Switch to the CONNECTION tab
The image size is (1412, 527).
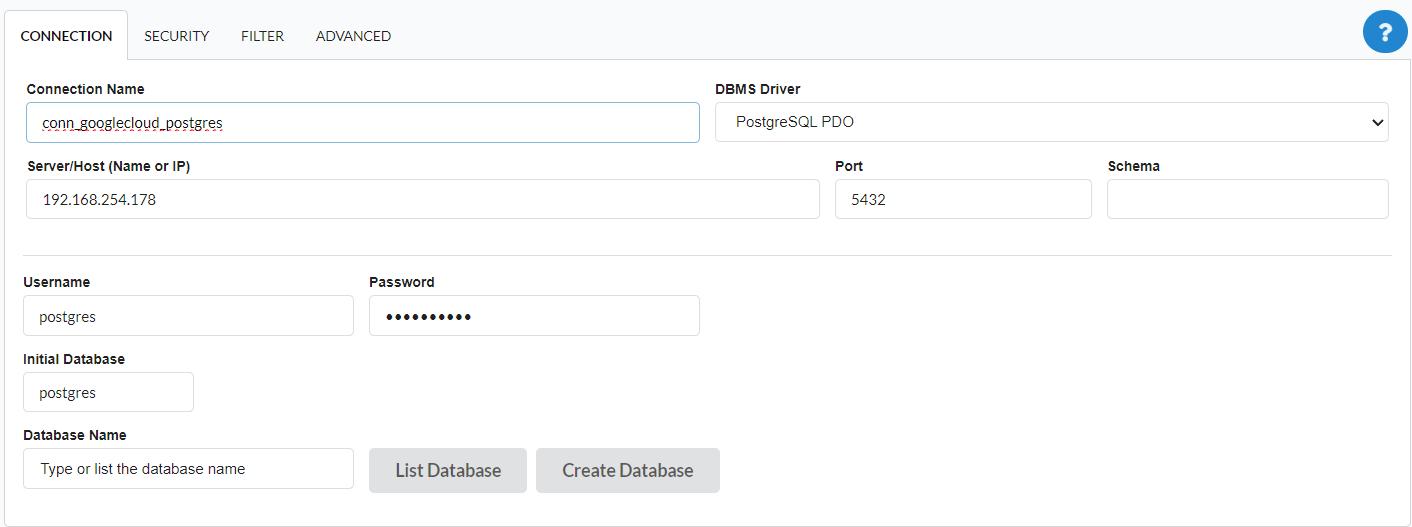pos(66,36)
